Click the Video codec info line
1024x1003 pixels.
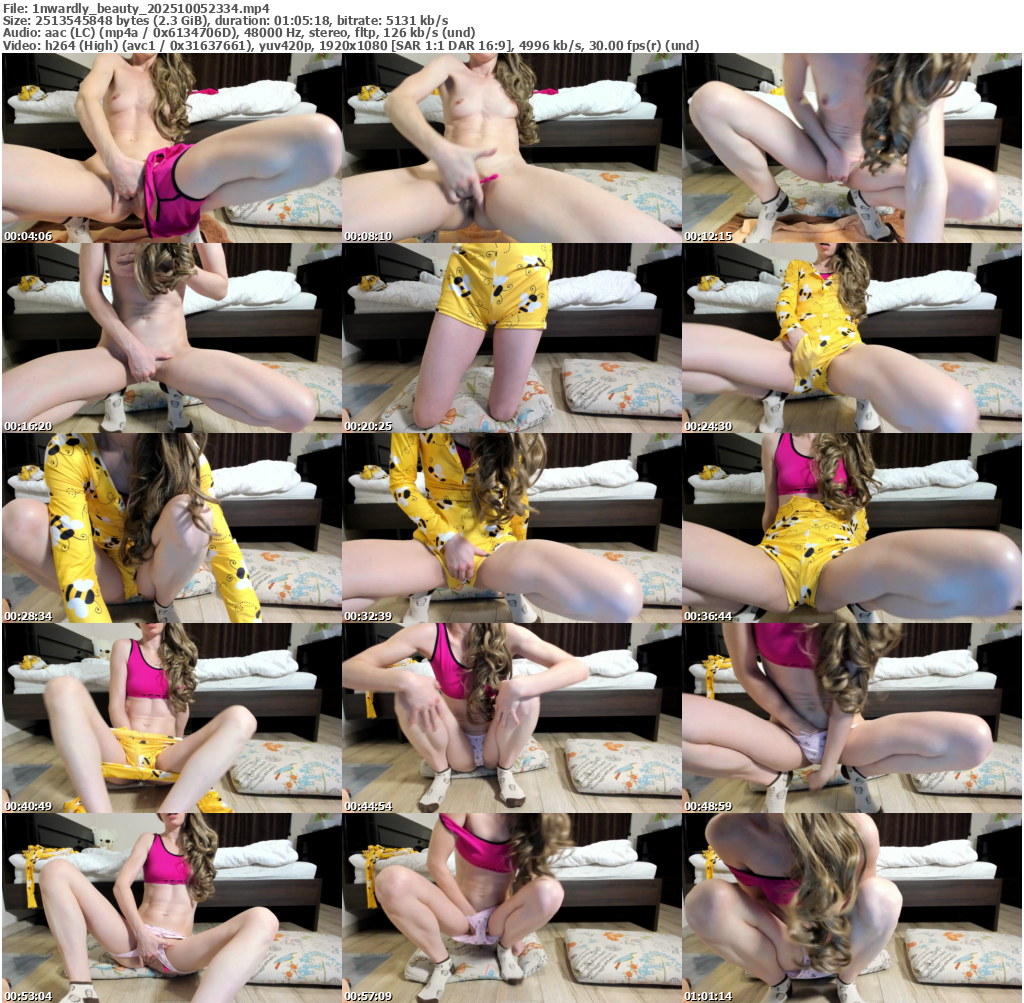350,45
